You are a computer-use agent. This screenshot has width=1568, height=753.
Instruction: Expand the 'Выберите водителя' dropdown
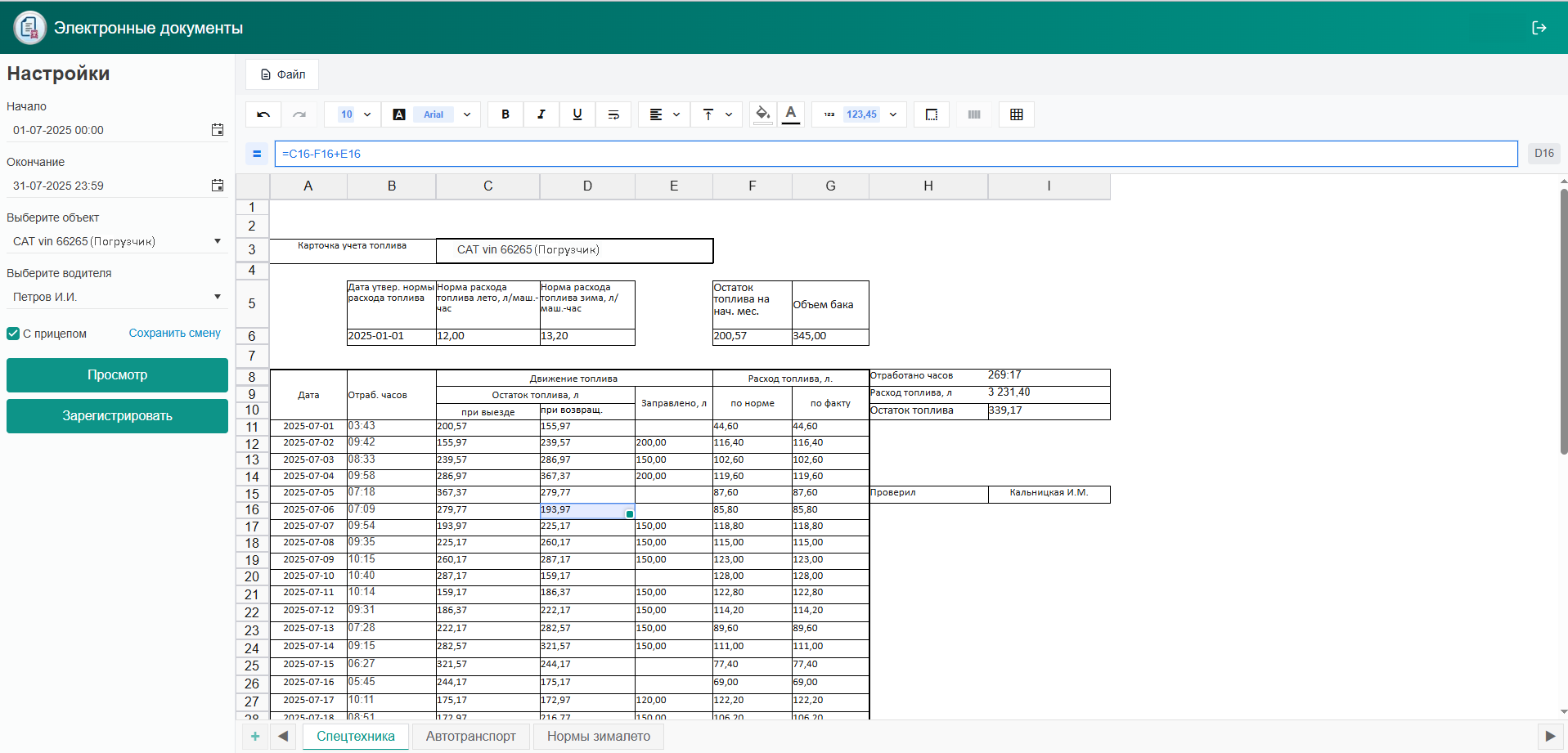(x=218, y=297)
